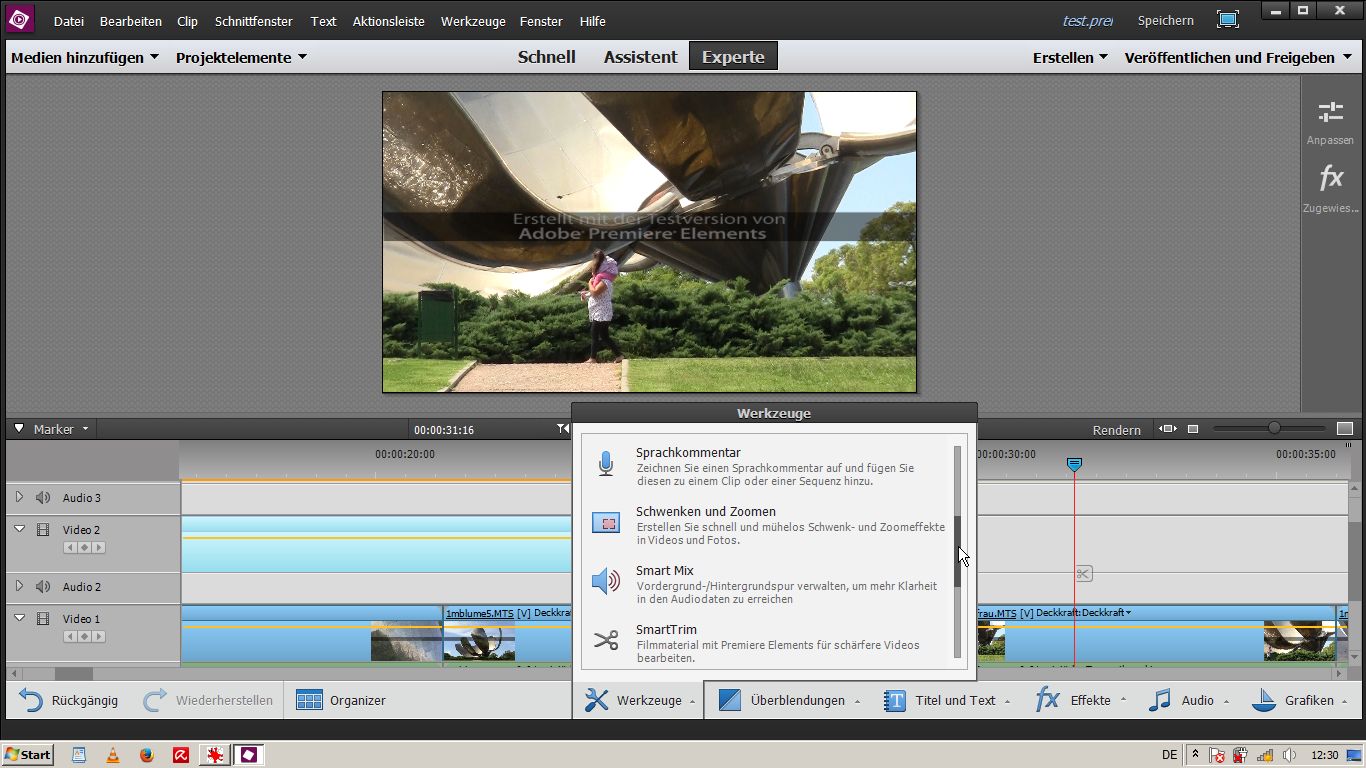Click the system tray volume icon
The height and width of the screenshot is (768, 1366).
1290,755
